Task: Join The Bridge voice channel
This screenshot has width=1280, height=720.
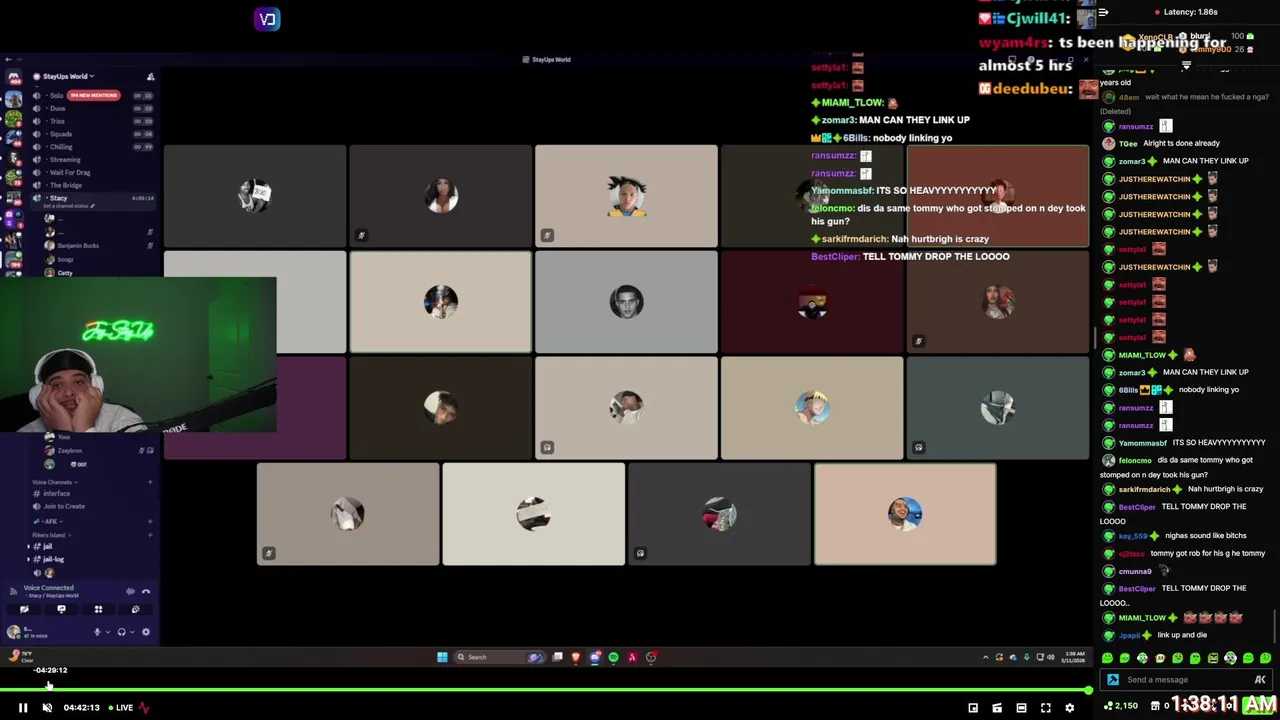Action: 64,186
